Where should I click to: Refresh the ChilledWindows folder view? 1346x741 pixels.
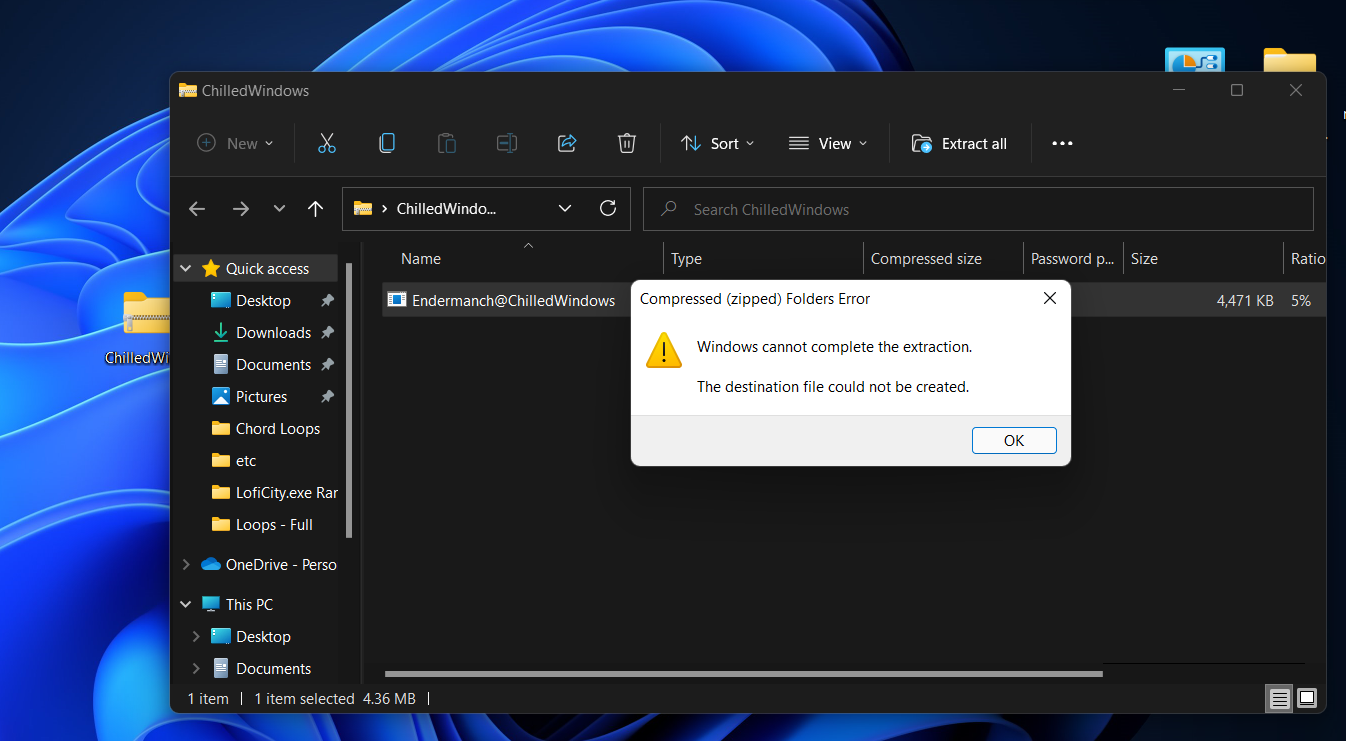(x=608, y=208)
